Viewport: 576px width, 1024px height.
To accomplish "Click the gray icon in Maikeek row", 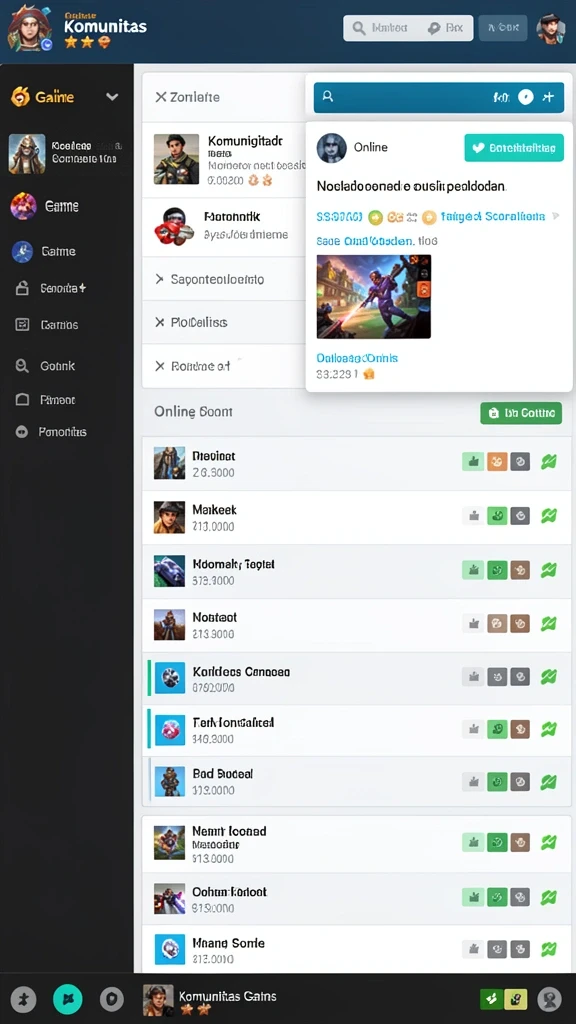I will click(520, 516).
